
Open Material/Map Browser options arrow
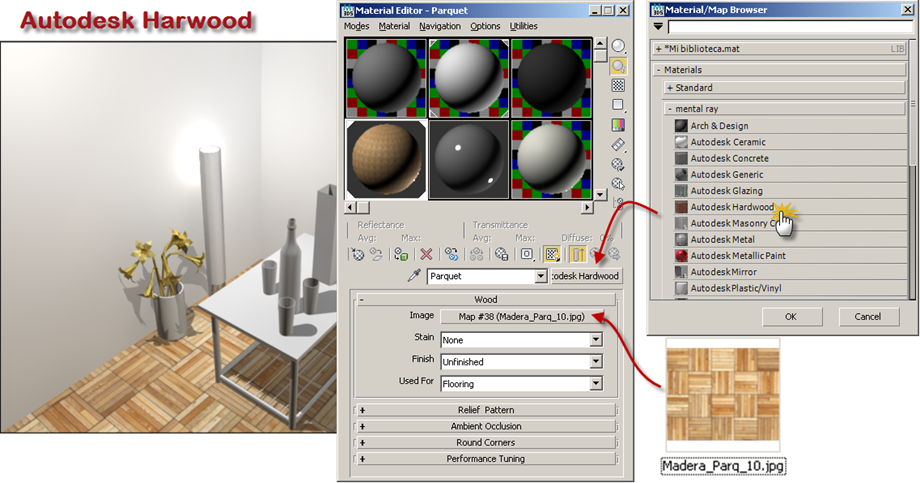658,27
